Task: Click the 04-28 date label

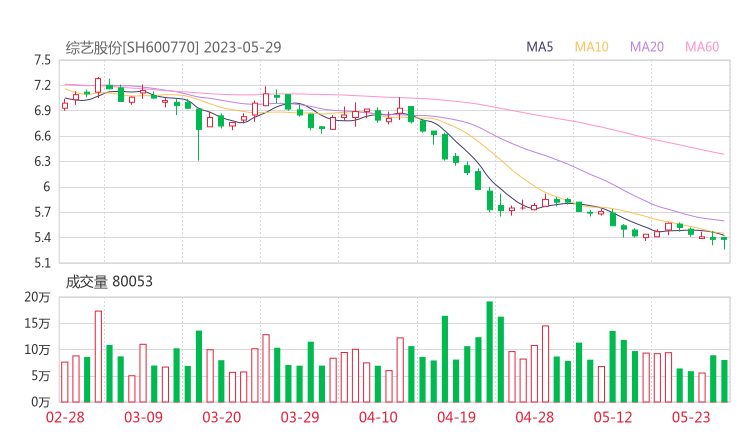Action: click(x=535, y=417)
